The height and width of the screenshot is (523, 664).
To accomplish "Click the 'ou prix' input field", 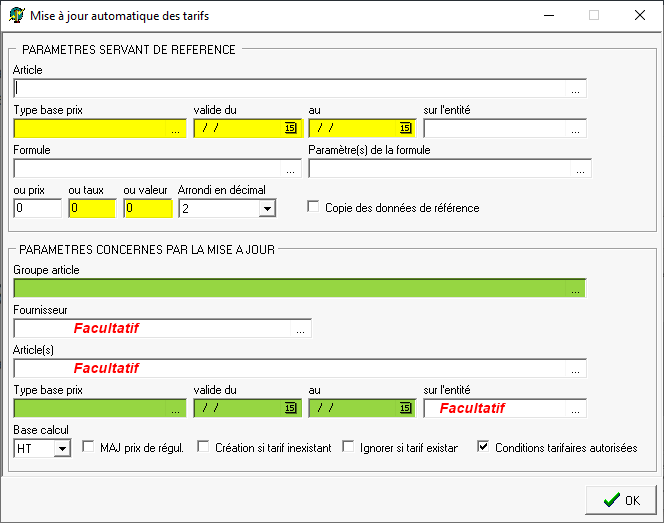I will [x=37, y=208].
